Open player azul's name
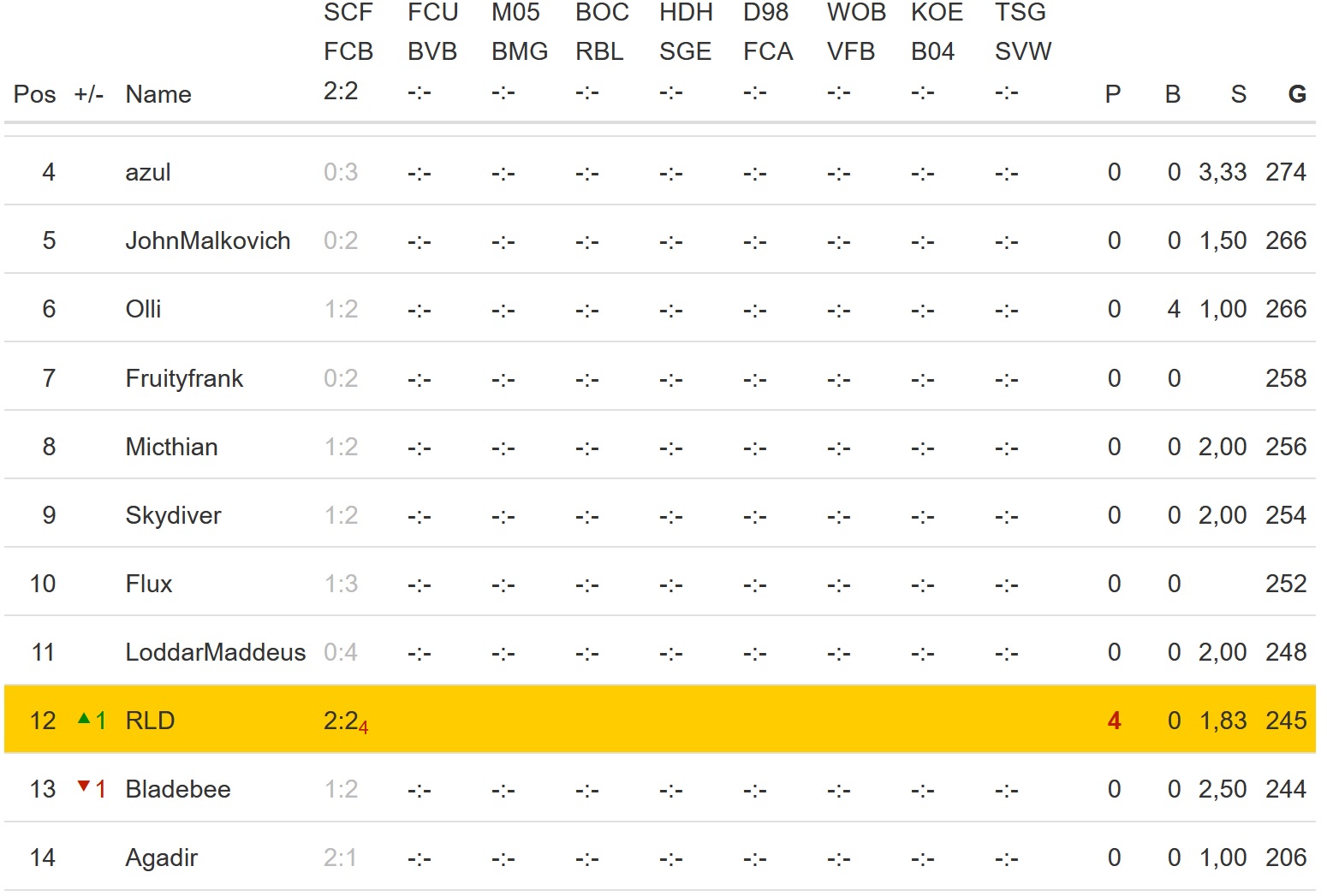 [x=148, y=172]
